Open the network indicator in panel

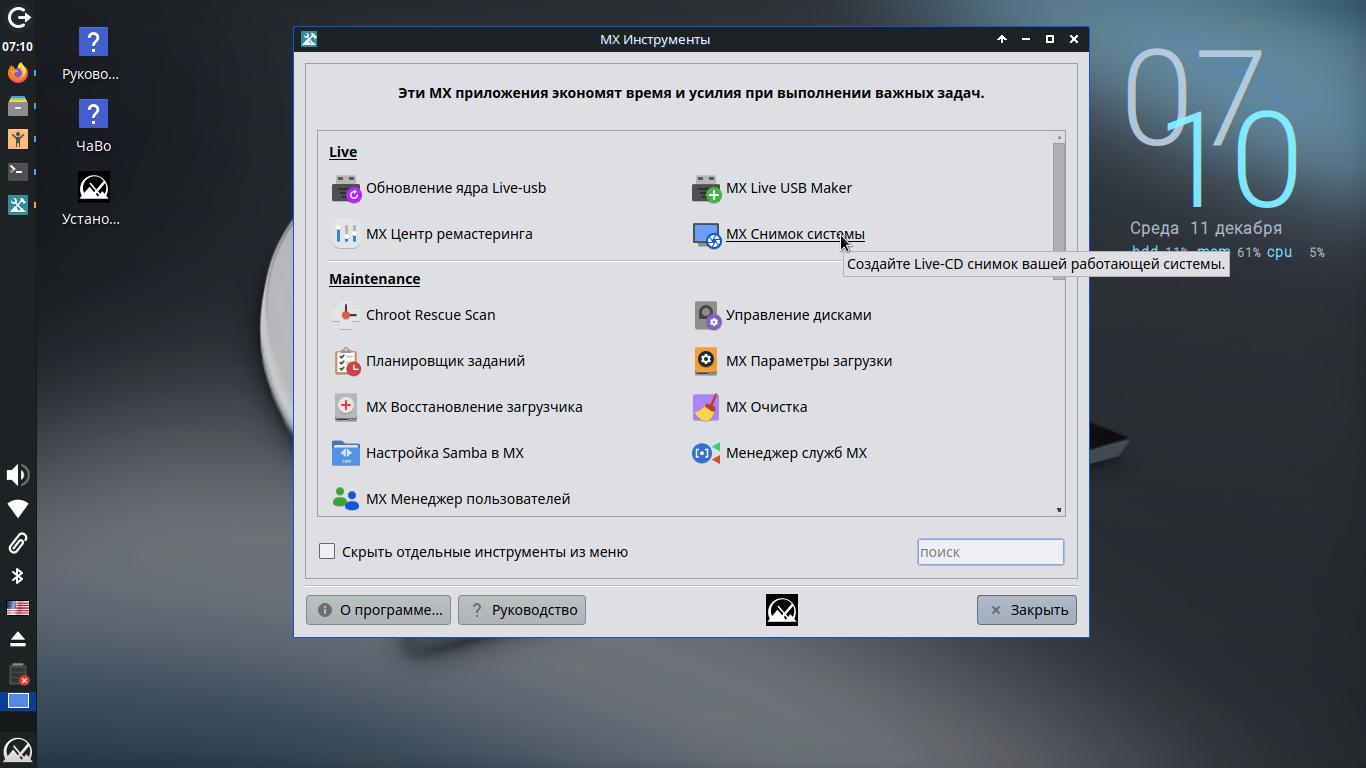(18, 509)
